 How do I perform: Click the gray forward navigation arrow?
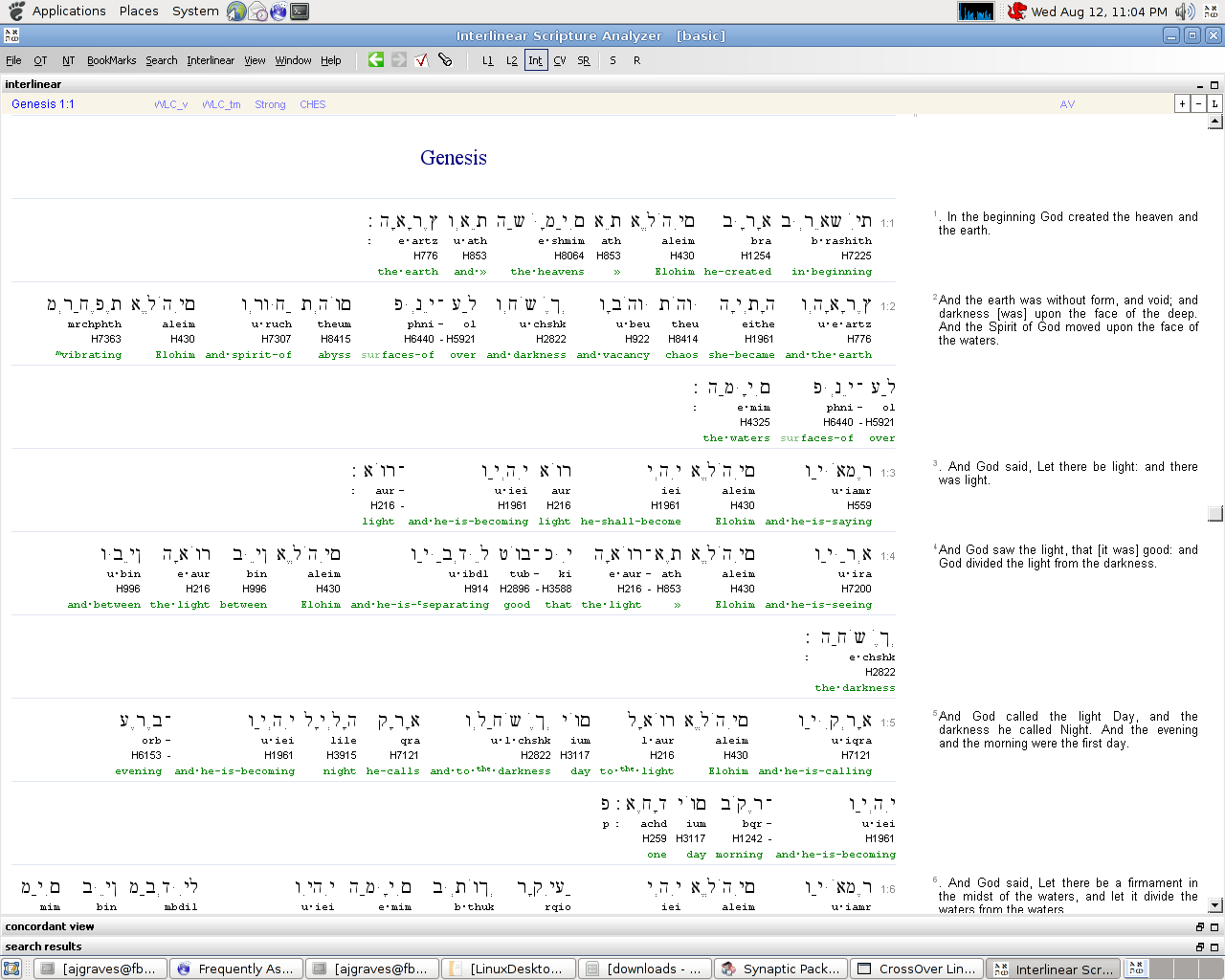[399, 59]
